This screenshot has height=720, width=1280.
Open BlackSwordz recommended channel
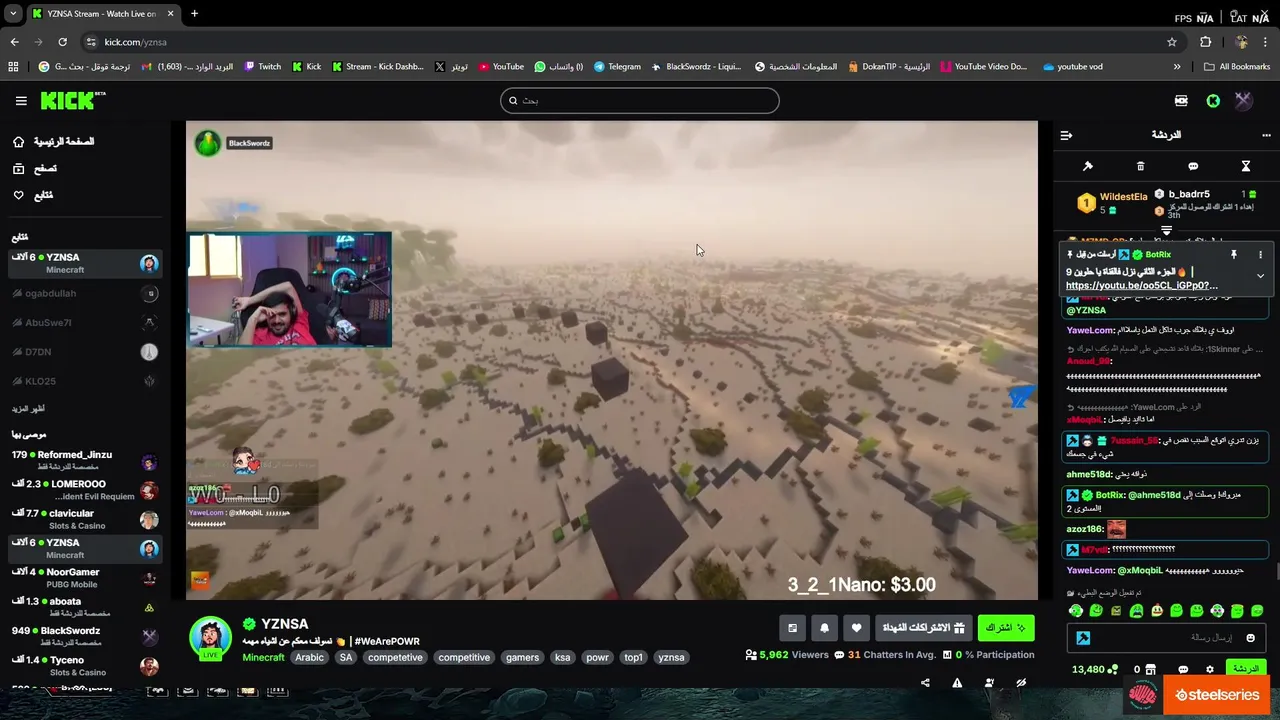pyautogui.click(x=85, y=637)
